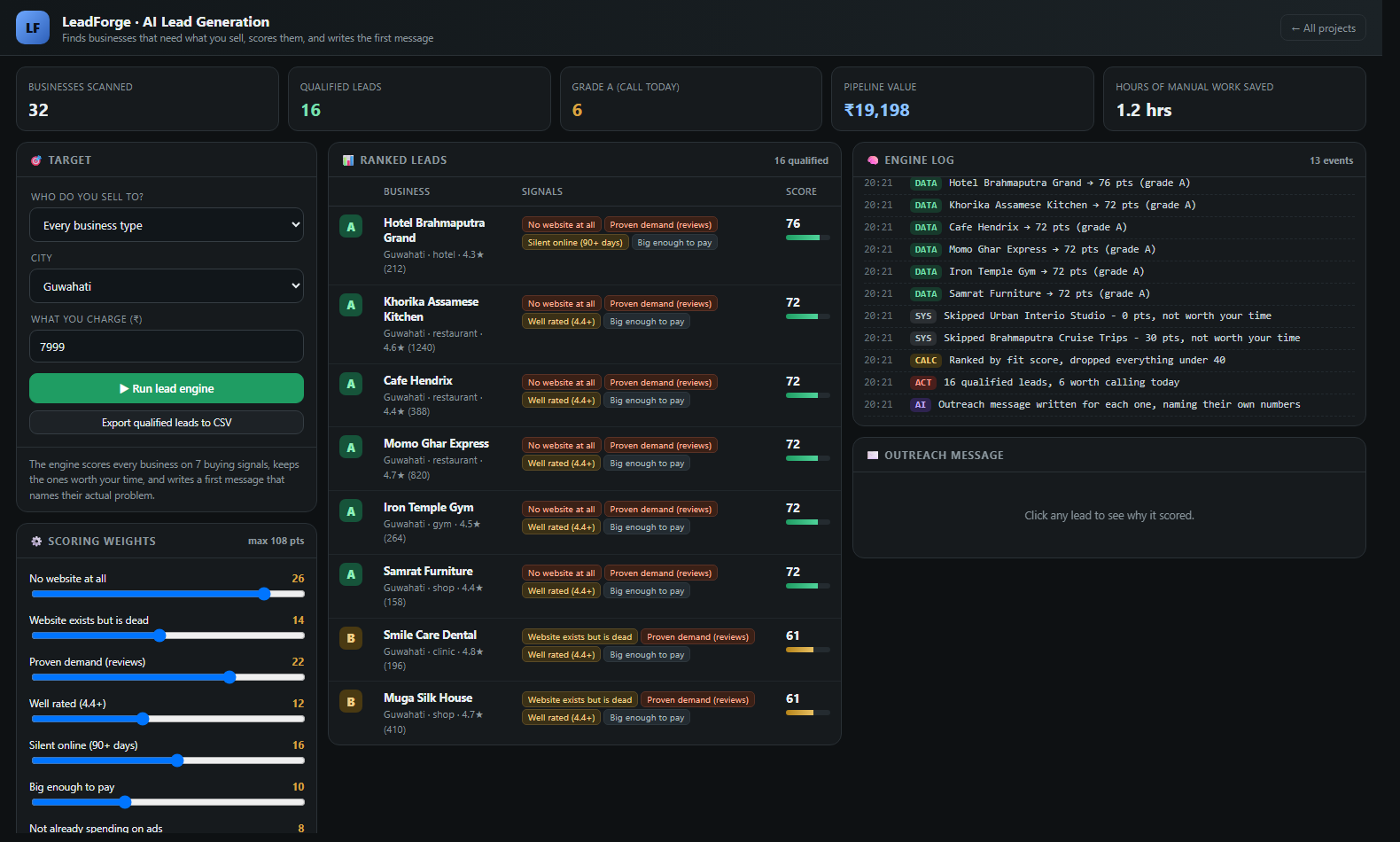Click grade B badge for Smile Care Dental
1400x842 pixels.
pyautogui.click(x=351, y=638)
